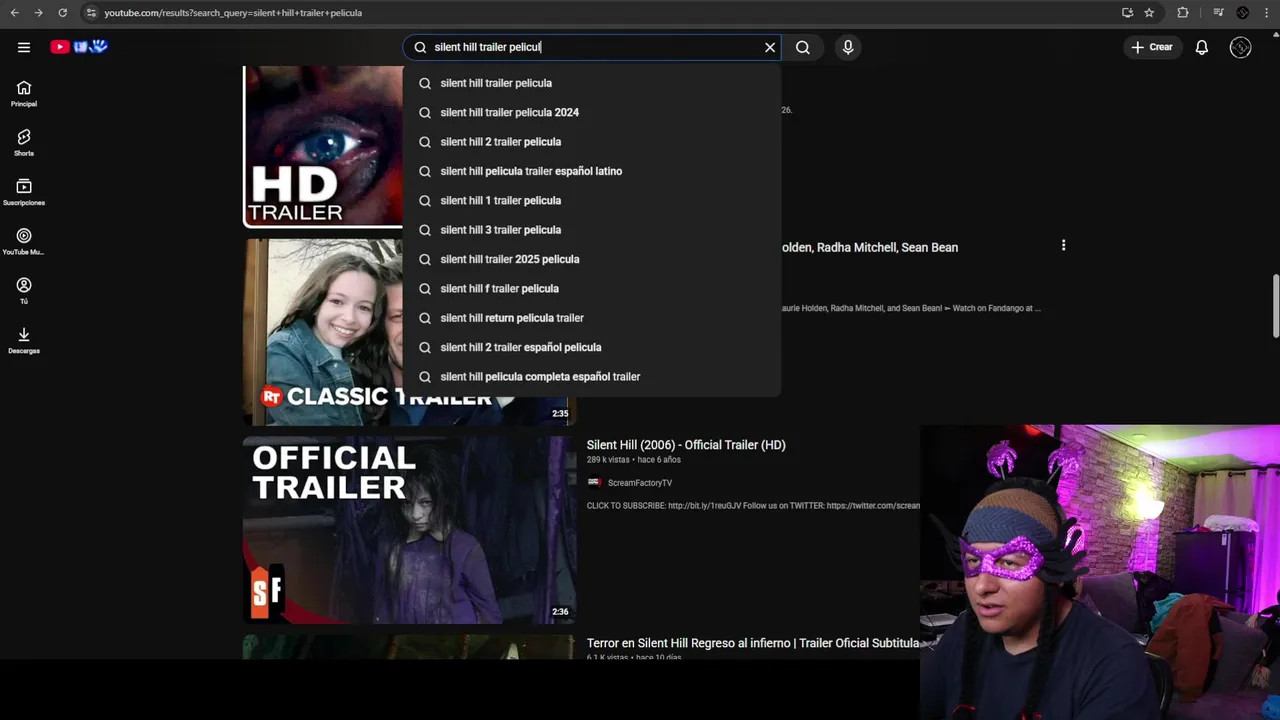Open "Silent Hill (2006) - Official Trailer (HD)" title

686,445
